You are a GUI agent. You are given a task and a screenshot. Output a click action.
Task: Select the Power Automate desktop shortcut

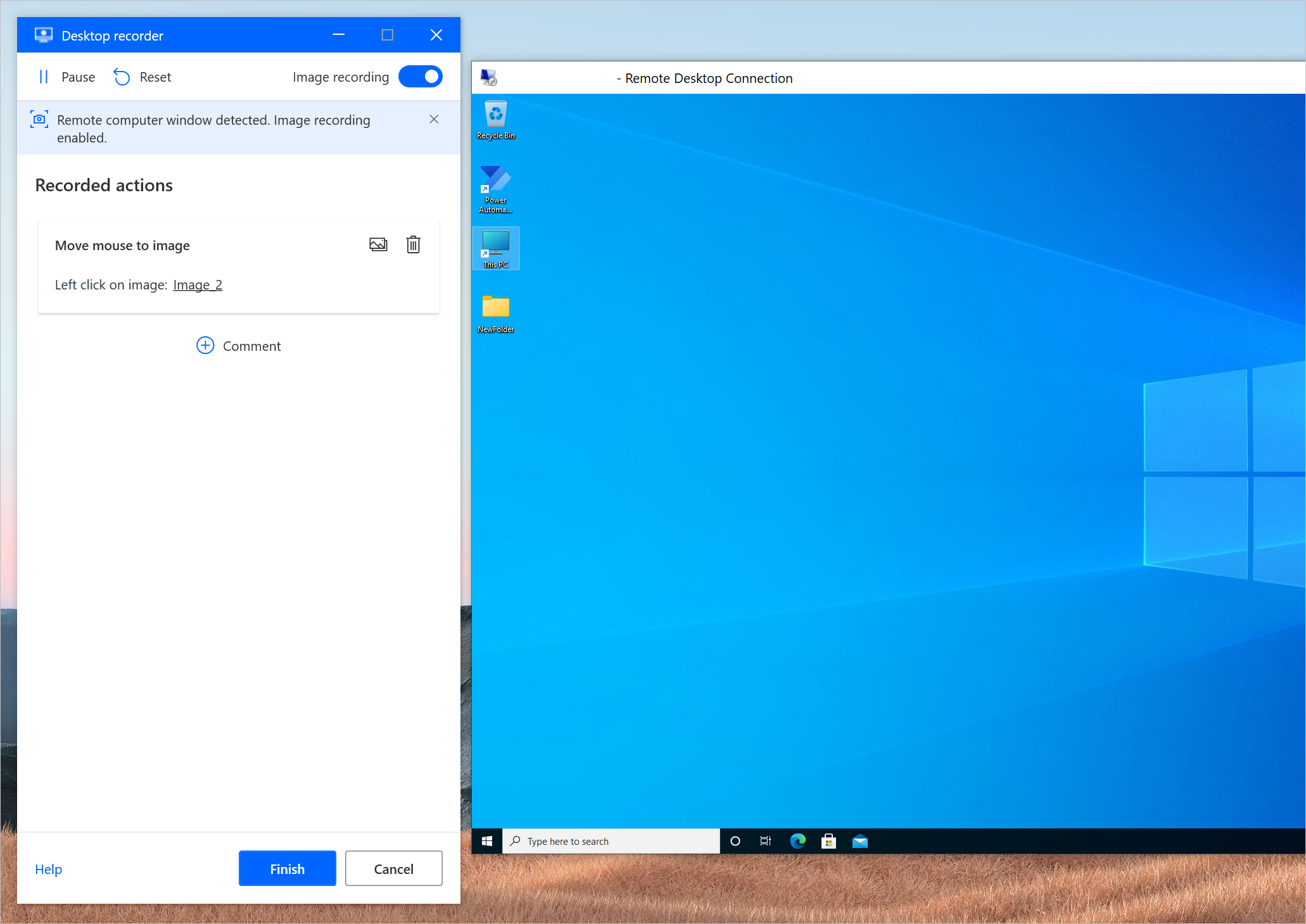point(496,188)
